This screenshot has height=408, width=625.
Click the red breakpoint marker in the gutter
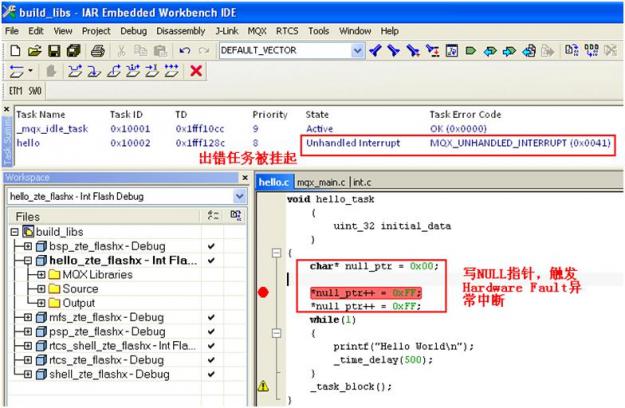(x=263, y=292)
